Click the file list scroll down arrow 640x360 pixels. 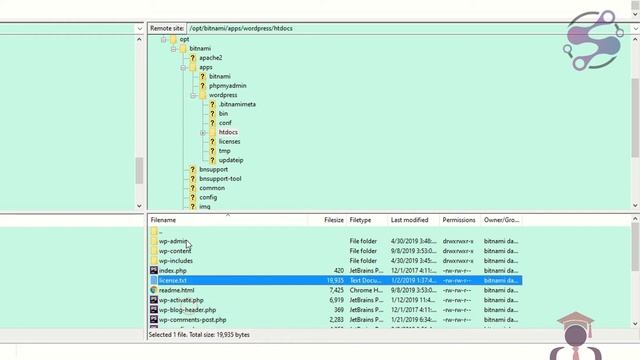tap(635, 324)
